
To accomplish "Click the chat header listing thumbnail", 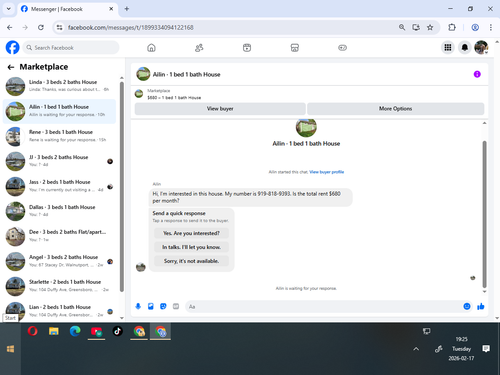I will click(x=143, y=74).
